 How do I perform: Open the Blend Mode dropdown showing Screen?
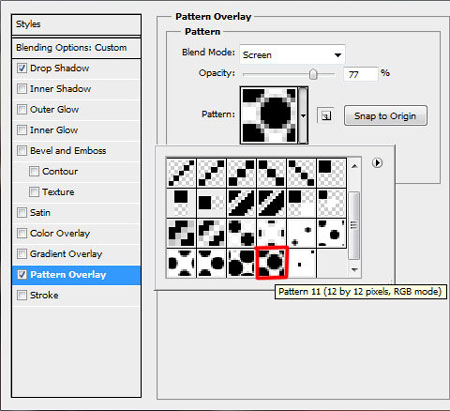coord(292,55)
